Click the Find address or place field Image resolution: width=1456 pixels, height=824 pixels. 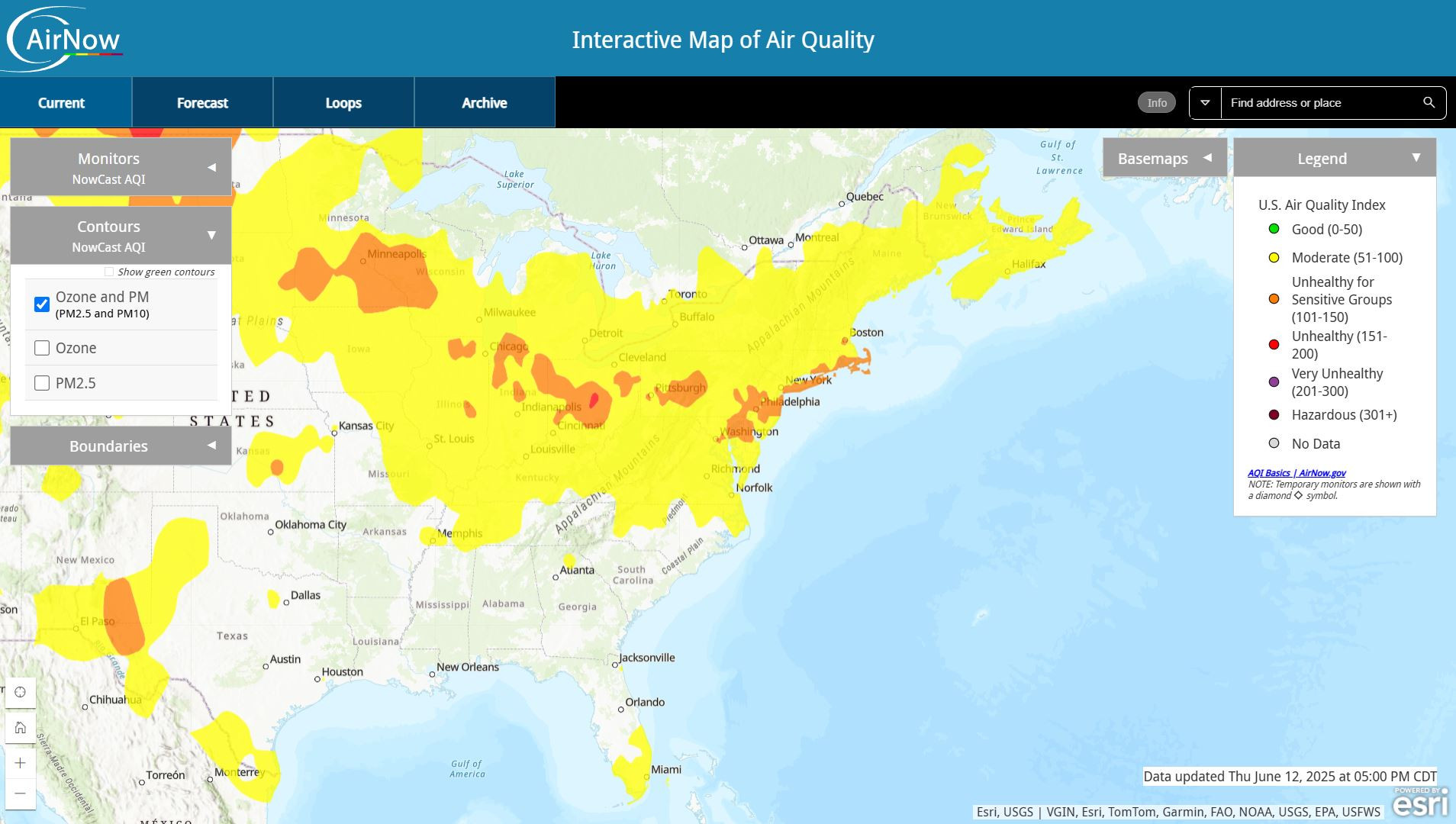click(1320, 102)
